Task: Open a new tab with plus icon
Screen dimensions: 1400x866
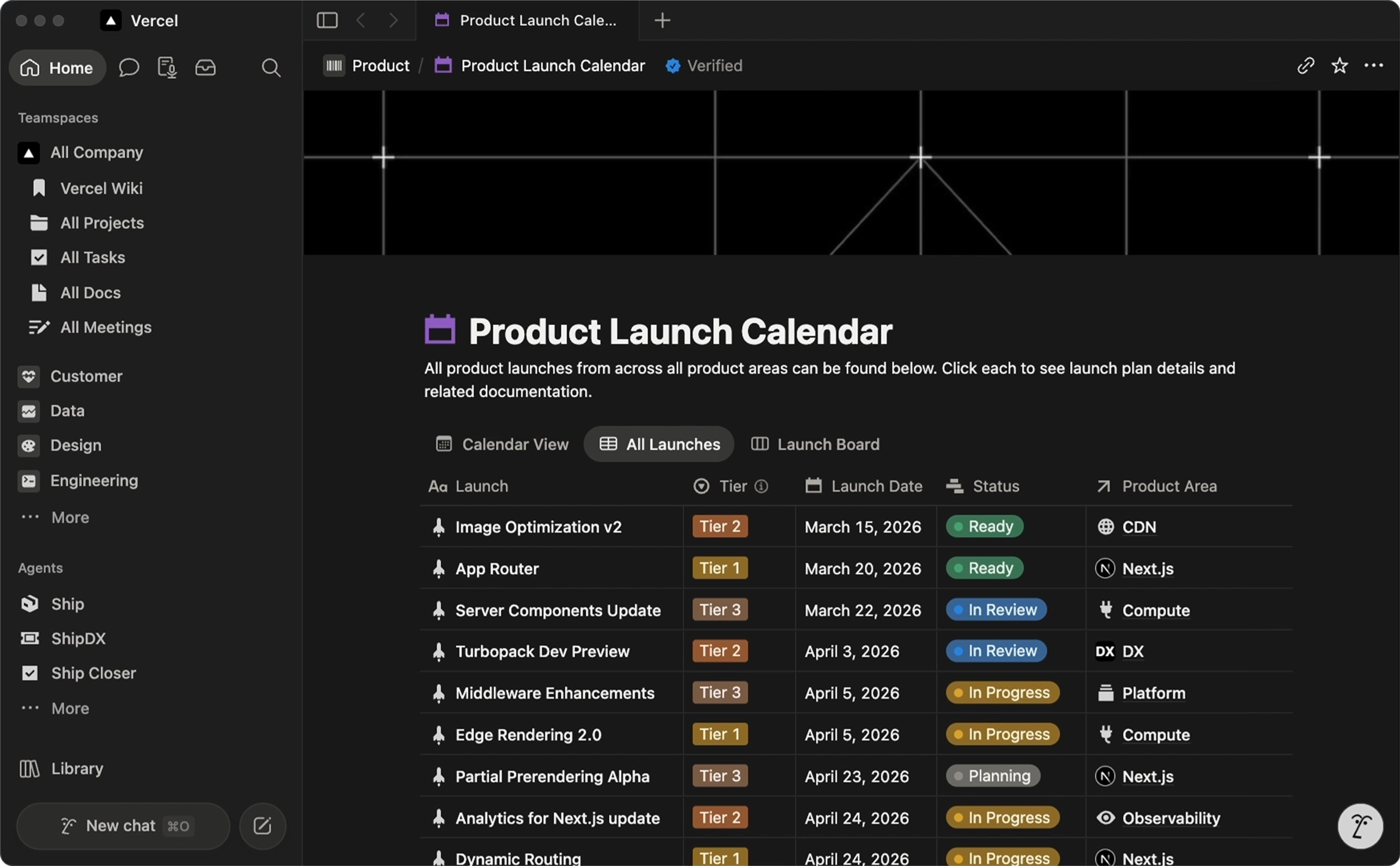Action: coord(662,21)
